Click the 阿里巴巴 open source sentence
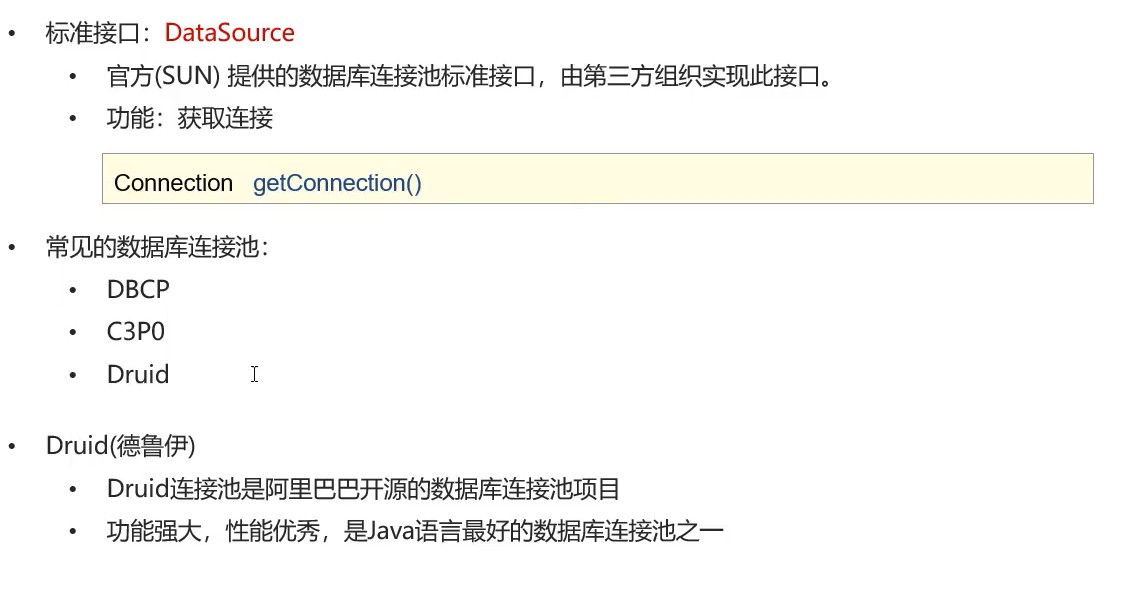The height and width of the screenshot is (602, 1131). coord(364,489)
